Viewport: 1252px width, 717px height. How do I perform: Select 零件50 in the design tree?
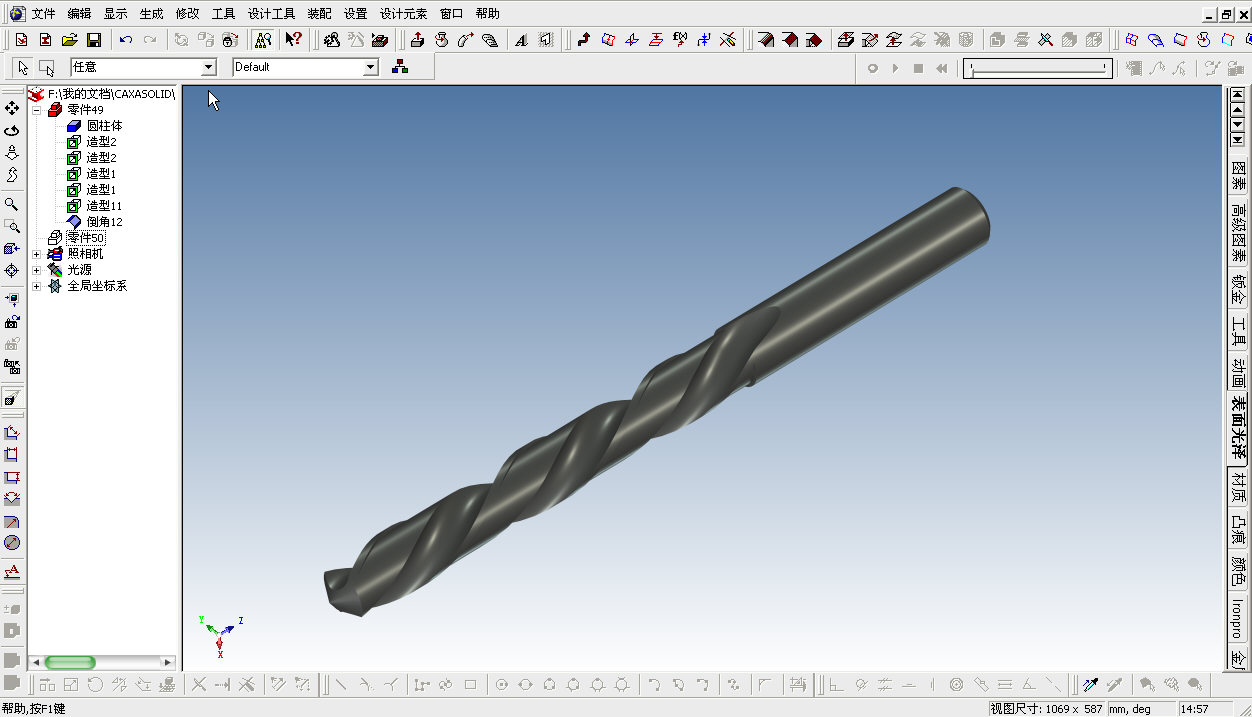86,238
